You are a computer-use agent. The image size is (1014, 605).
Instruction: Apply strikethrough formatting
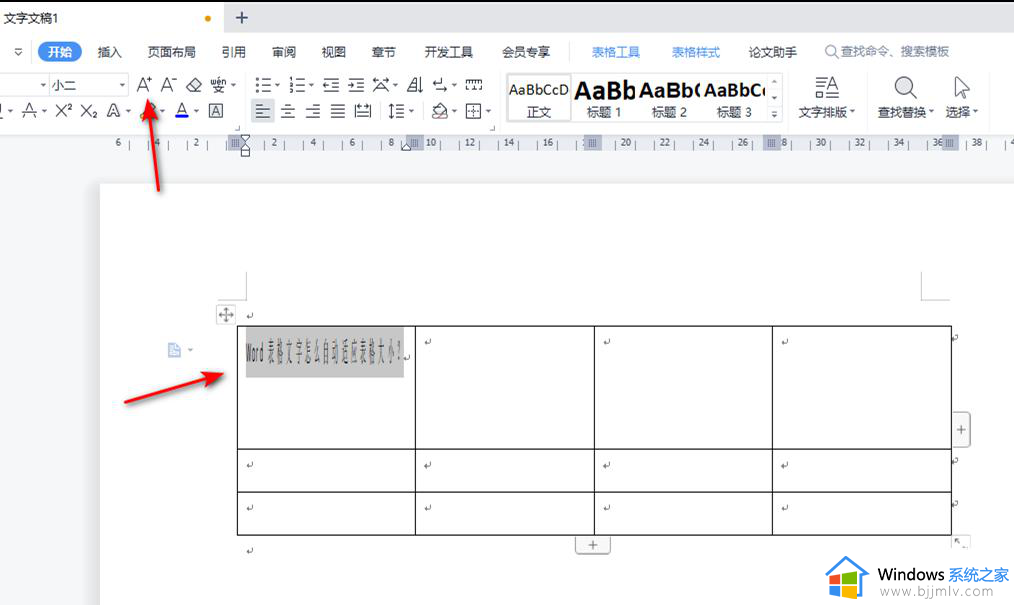coord(29,111)
